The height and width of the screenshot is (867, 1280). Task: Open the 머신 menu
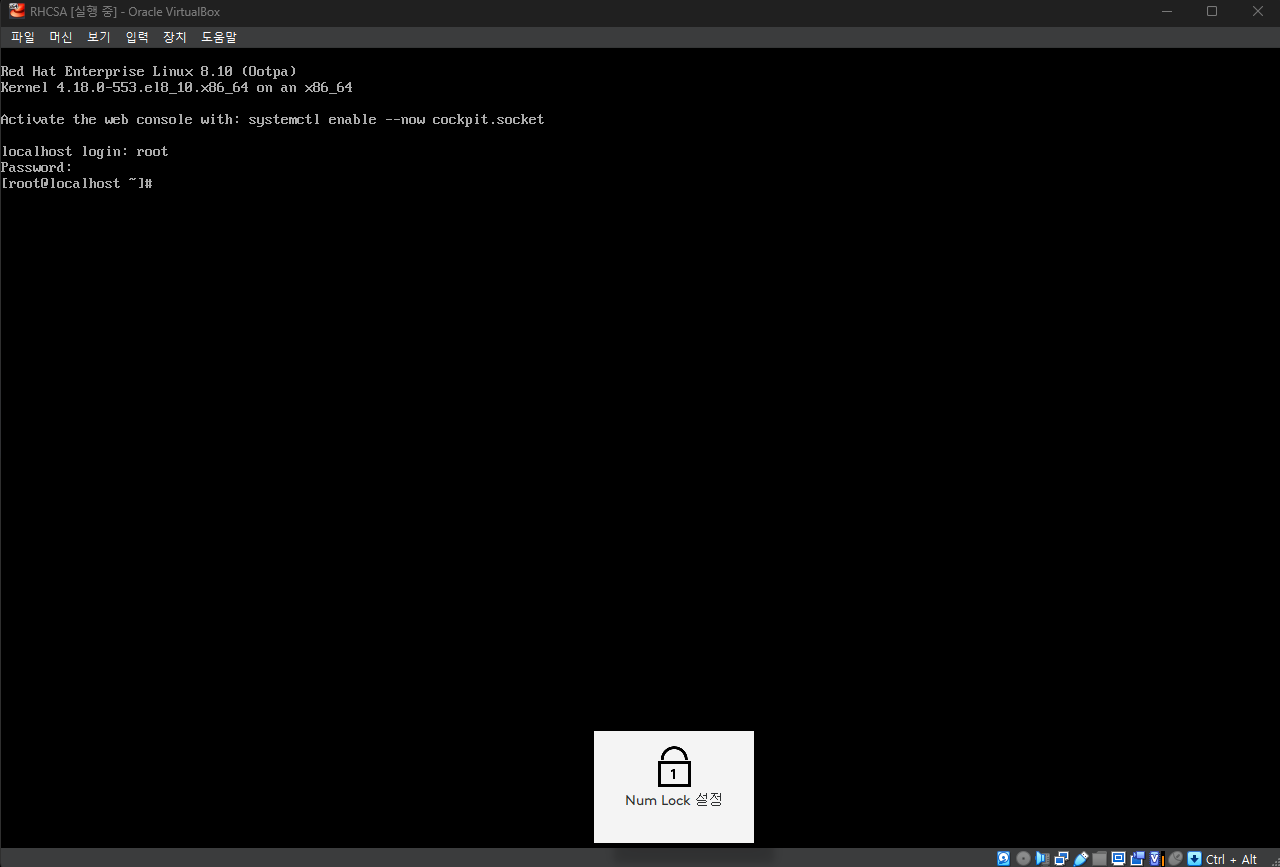point(61,37)
